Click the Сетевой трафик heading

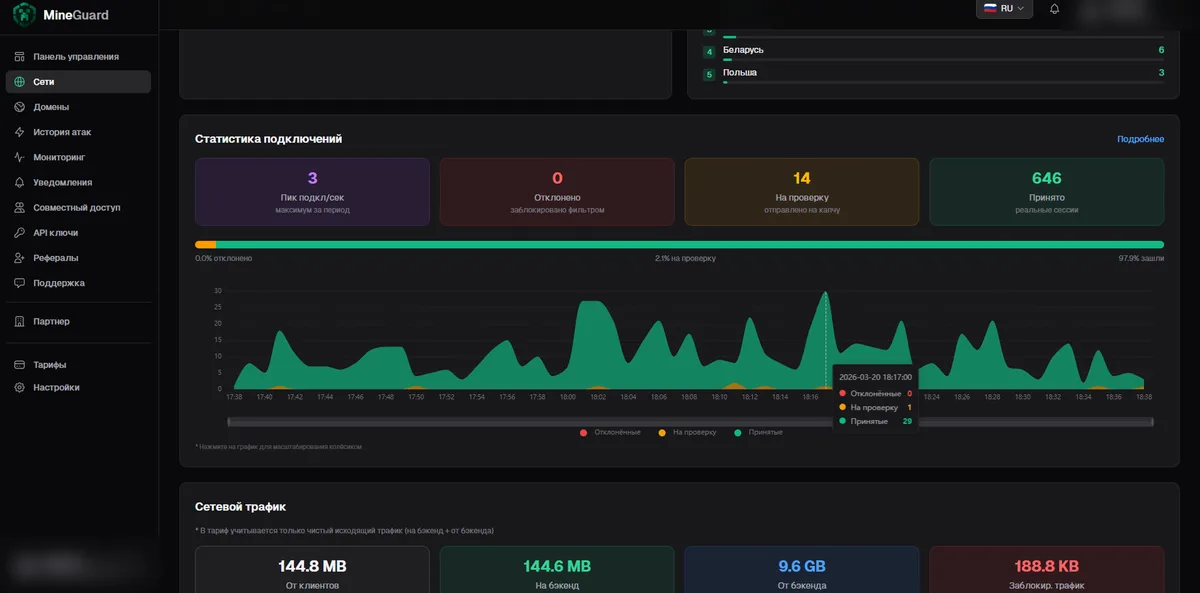241,507
